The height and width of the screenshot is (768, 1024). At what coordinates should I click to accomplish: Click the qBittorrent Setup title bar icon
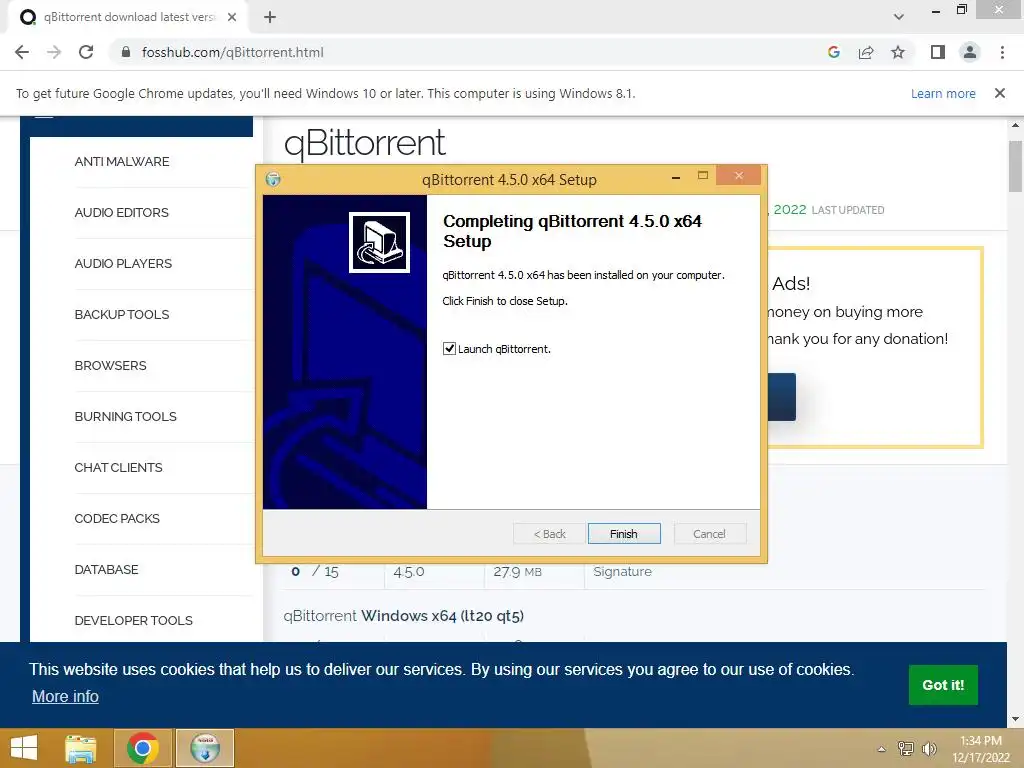pyautogui.click(x=273, y=179)
